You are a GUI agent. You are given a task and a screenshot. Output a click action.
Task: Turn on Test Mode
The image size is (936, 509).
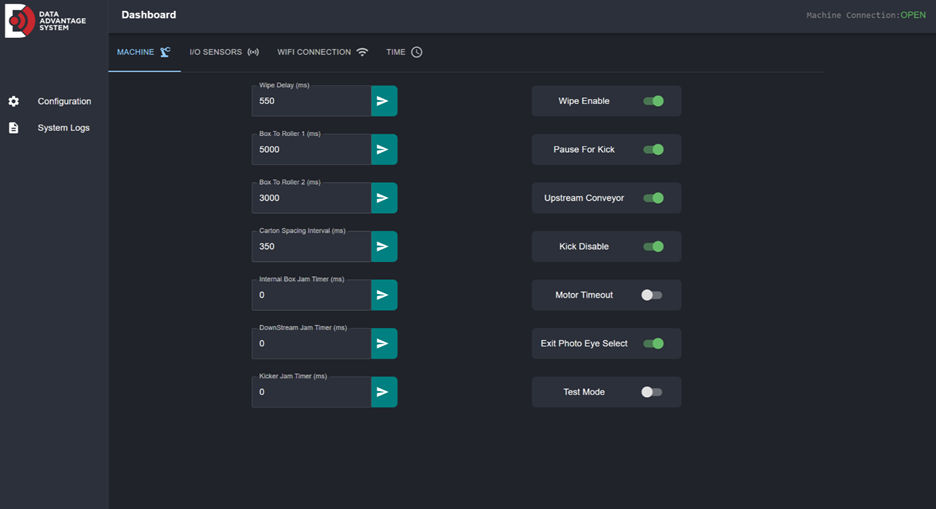[x=651, y=392]
